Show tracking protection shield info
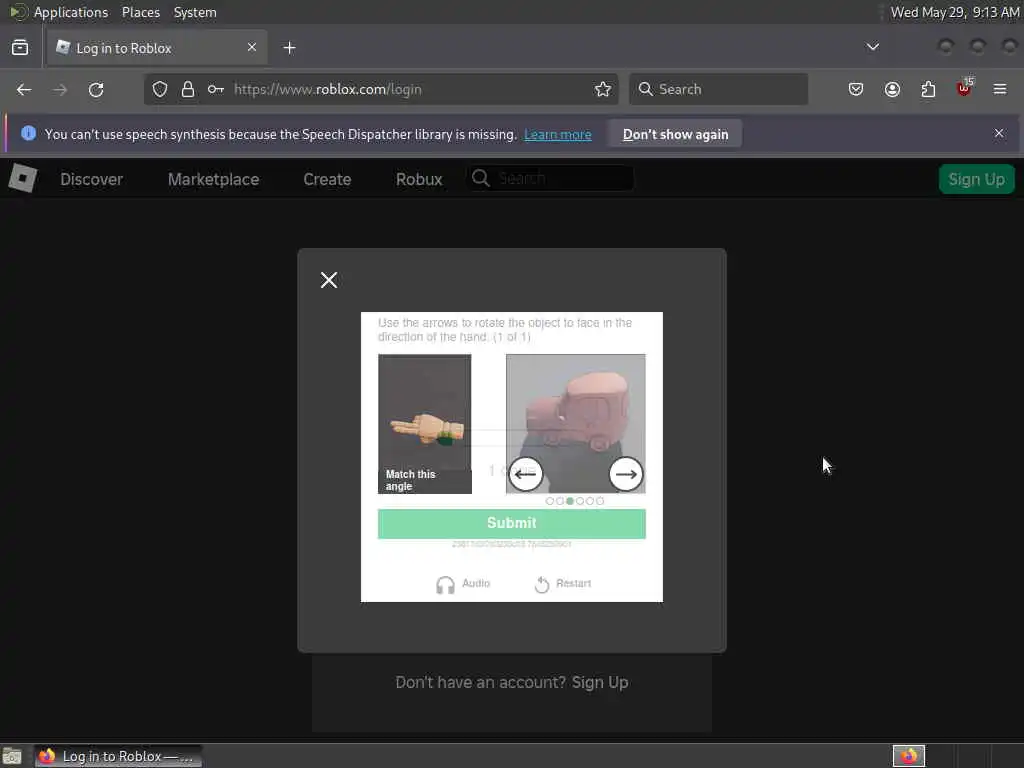Viewport: 1024px width, 768px height. 160,89
